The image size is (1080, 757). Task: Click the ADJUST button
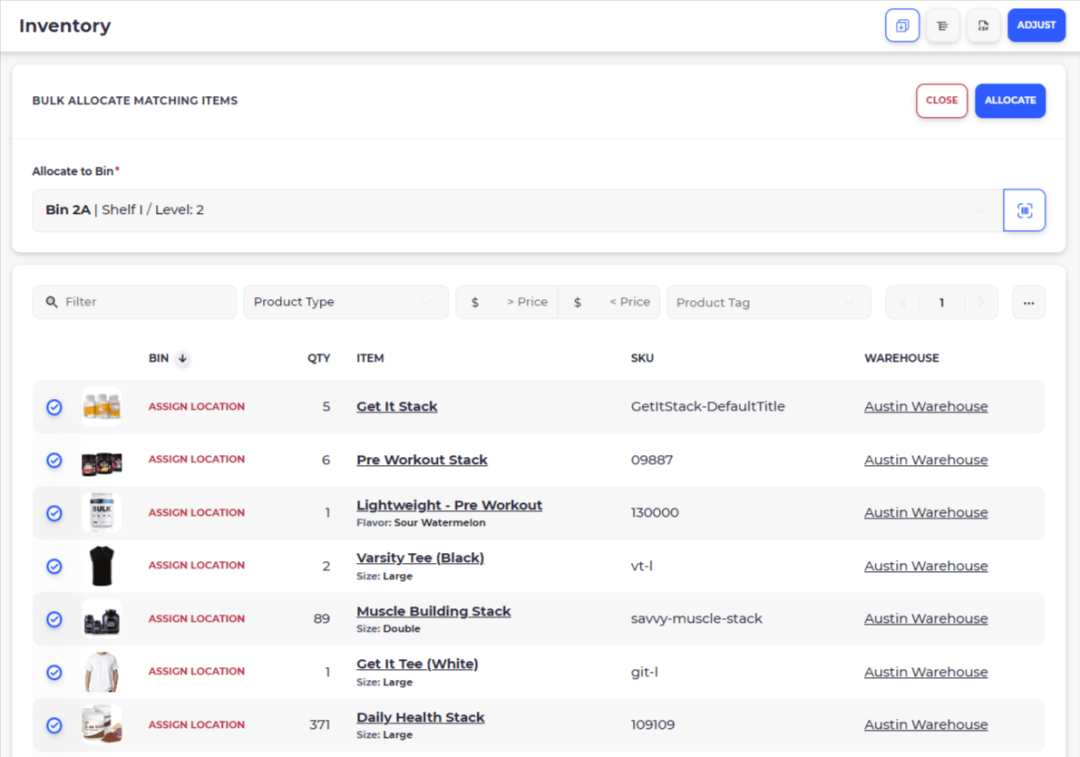click(x=1036, y=25)
